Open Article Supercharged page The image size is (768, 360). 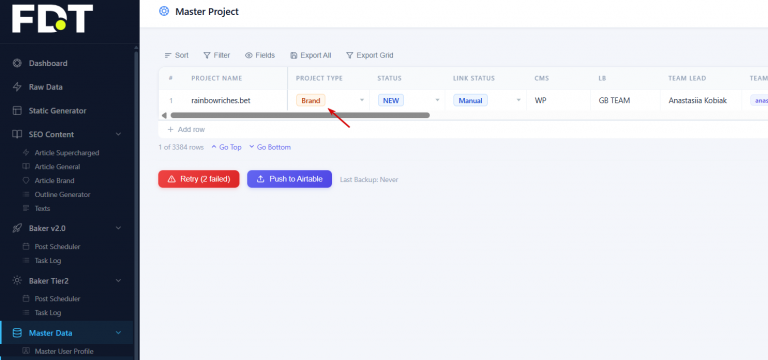67,153
